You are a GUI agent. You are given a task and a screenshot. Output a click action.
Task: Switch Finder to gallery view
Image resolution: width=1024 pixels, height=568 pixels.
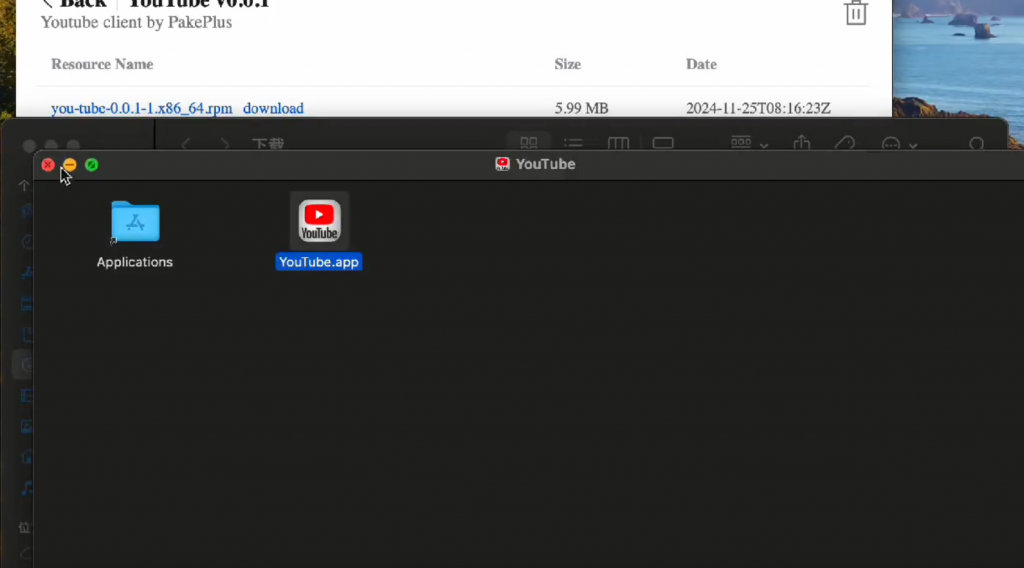(x=663, y=144)
